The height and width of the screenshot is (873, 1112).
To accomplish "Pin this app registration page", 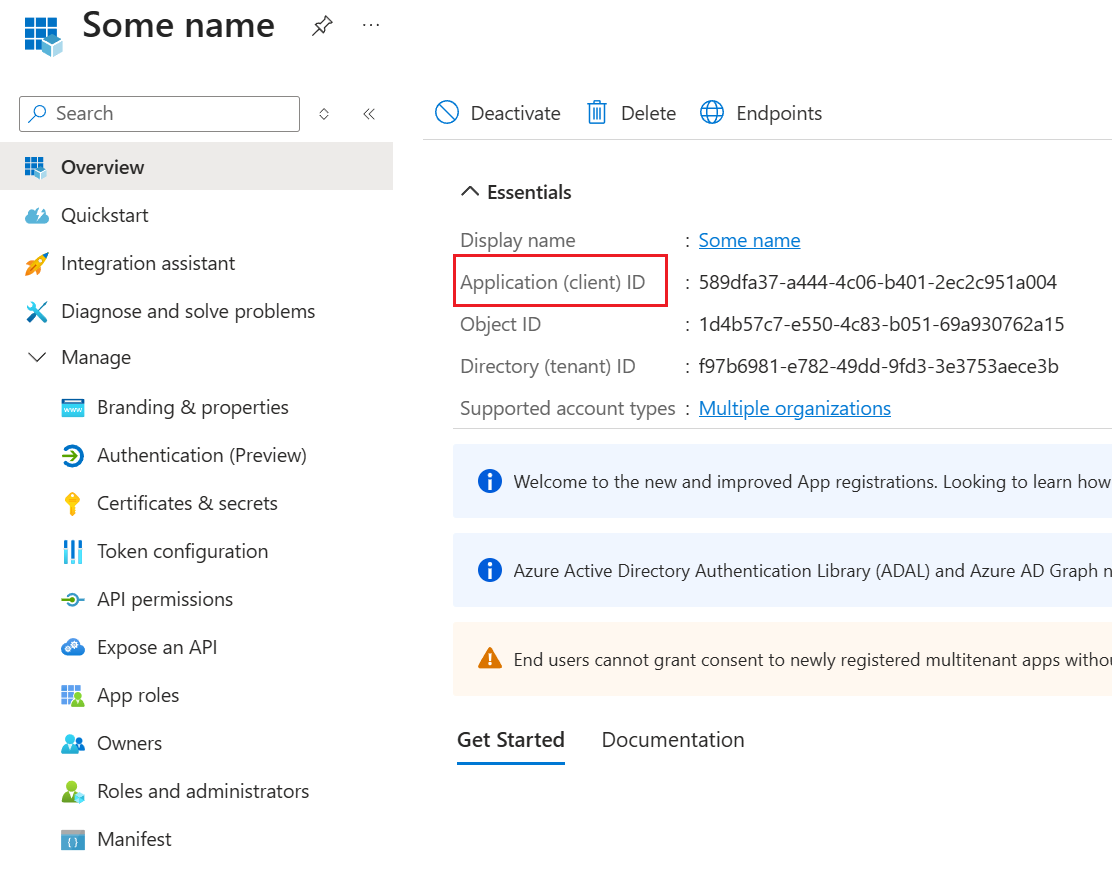I will tap(322, 26).
